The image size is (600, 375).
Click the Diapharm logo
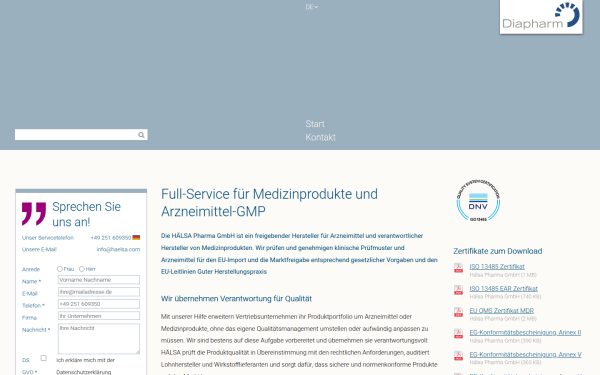tap(541, 16)
